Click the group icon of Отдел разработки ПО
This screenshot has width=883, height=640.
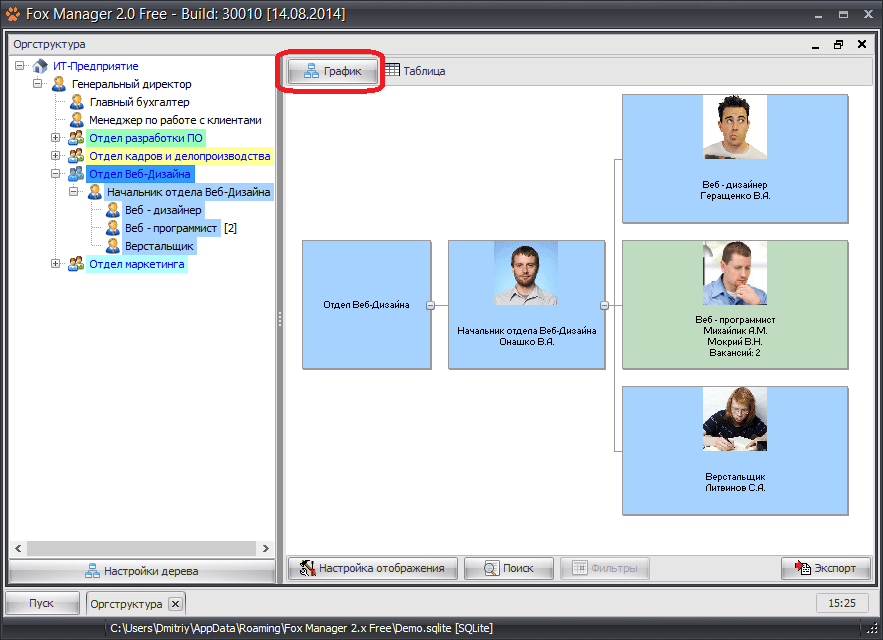pyautogui.click(x=76, y=138)
